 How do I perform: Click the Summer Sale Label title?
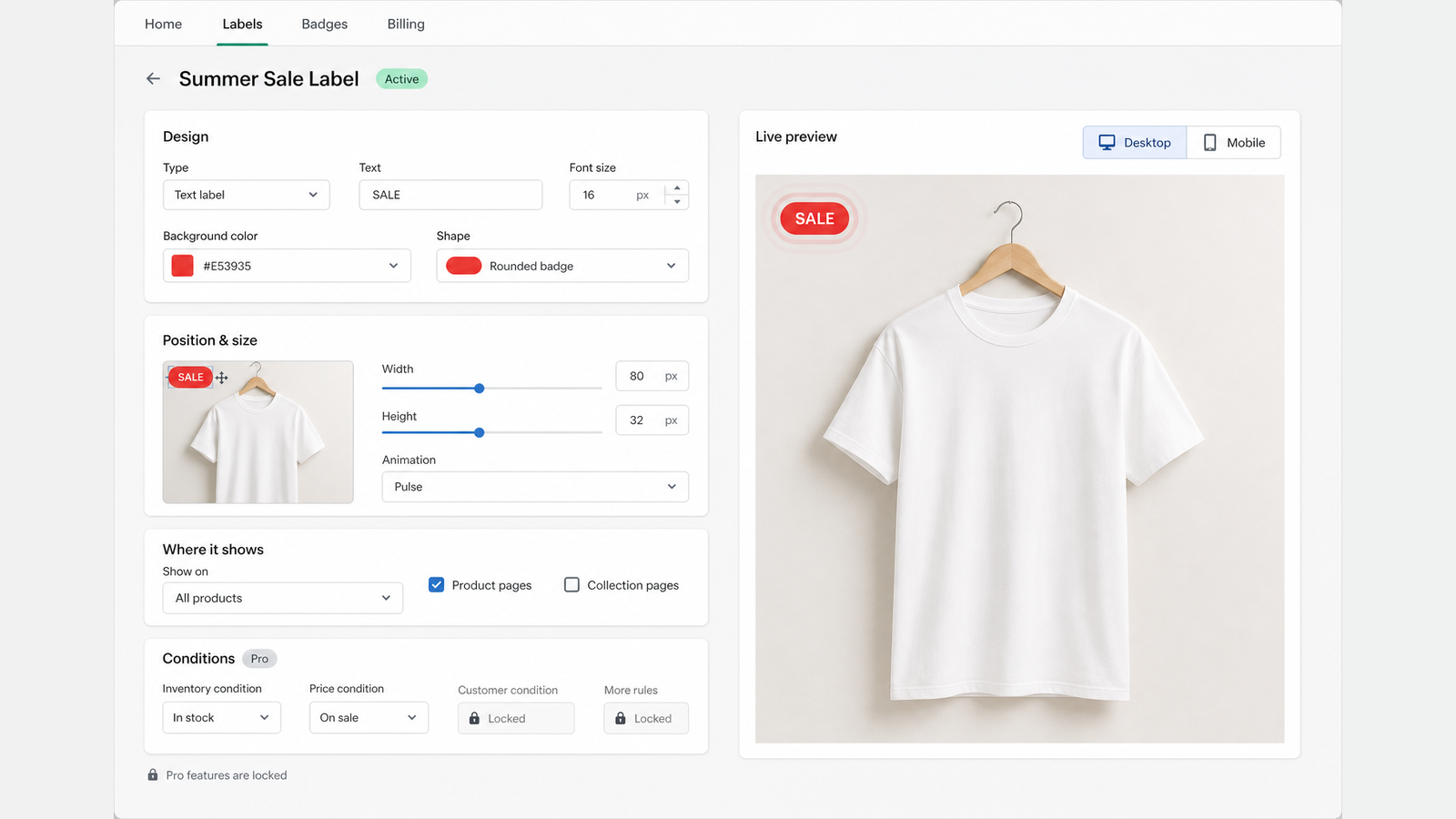pyautogui.click(x=269, y=79)
